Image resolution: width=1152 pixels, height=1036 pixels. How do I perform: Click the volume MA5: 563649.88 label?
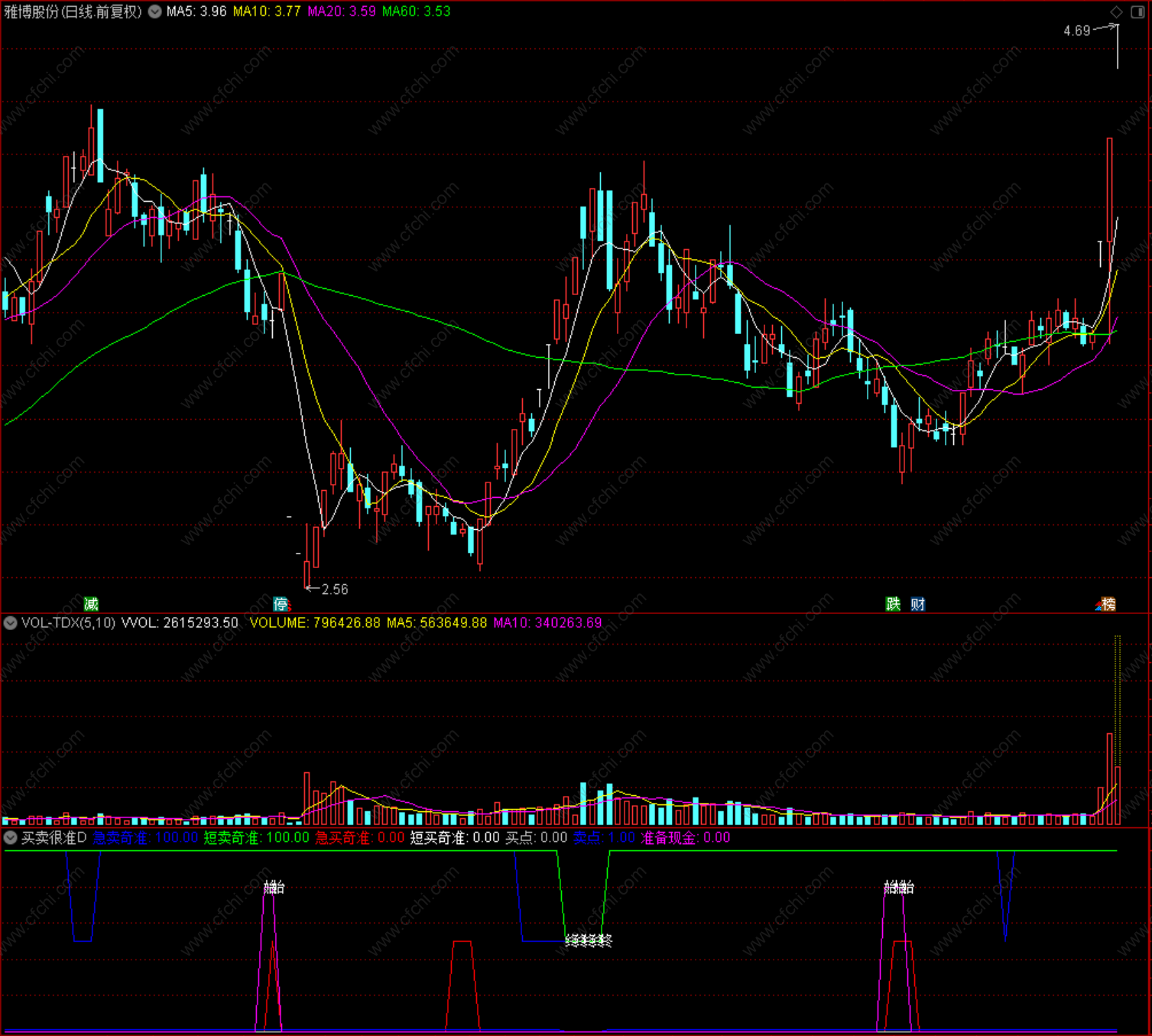(x=436, y=623)
